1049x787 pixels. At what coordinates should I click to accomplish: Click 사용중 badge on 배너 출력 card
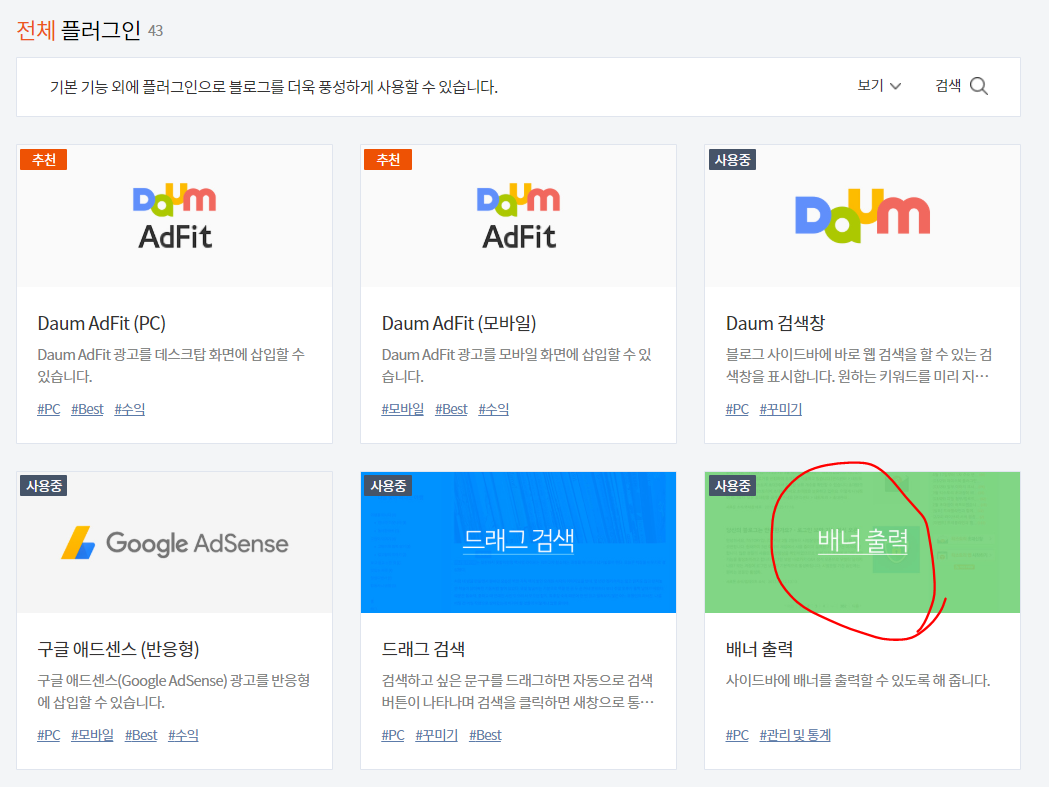[733, 486]
